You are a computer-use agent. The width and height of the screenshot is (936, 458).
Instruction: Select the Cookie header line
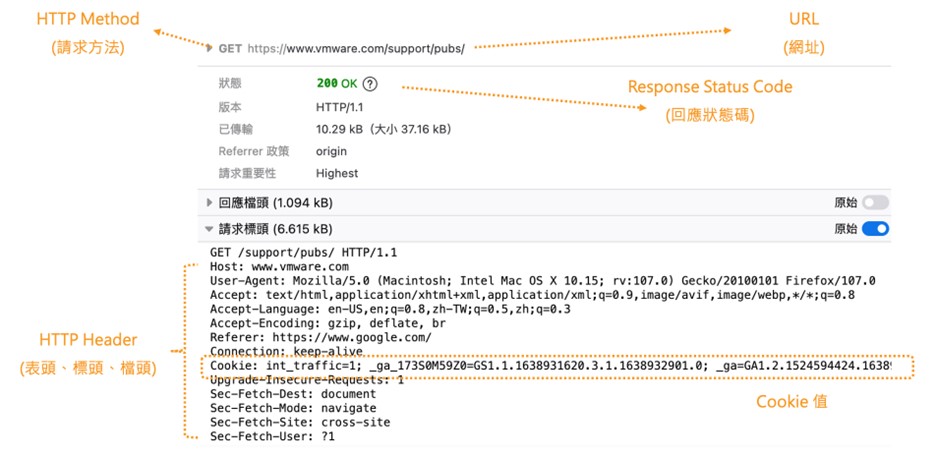[548, 367]
